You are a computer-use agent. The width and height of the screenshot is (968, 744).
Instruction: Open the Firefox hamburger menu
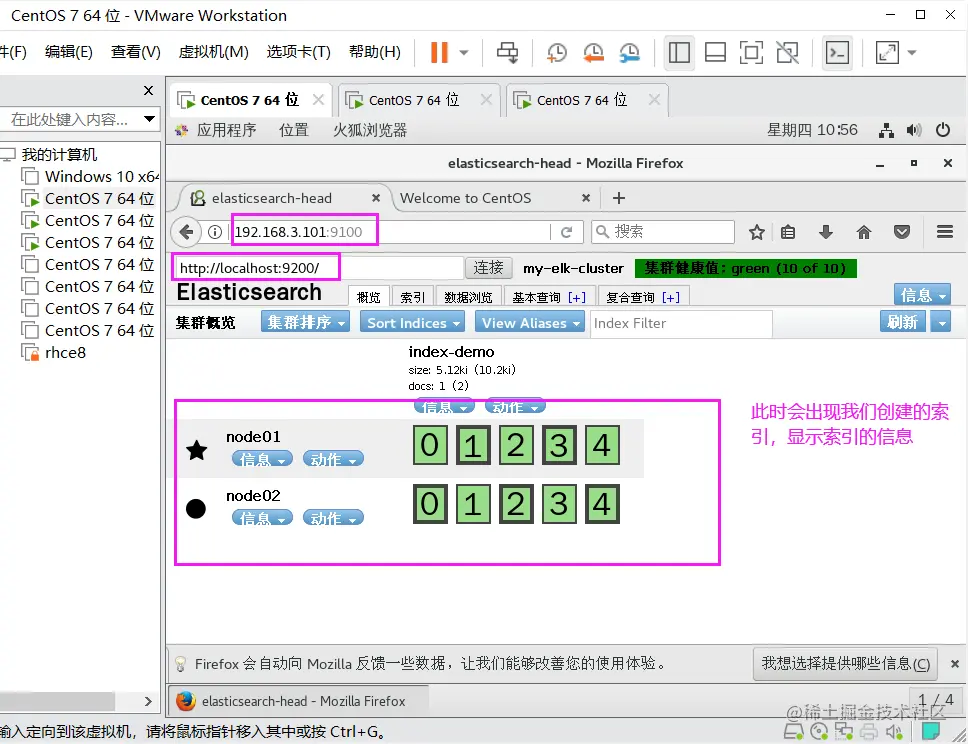[x=945, y=232]
